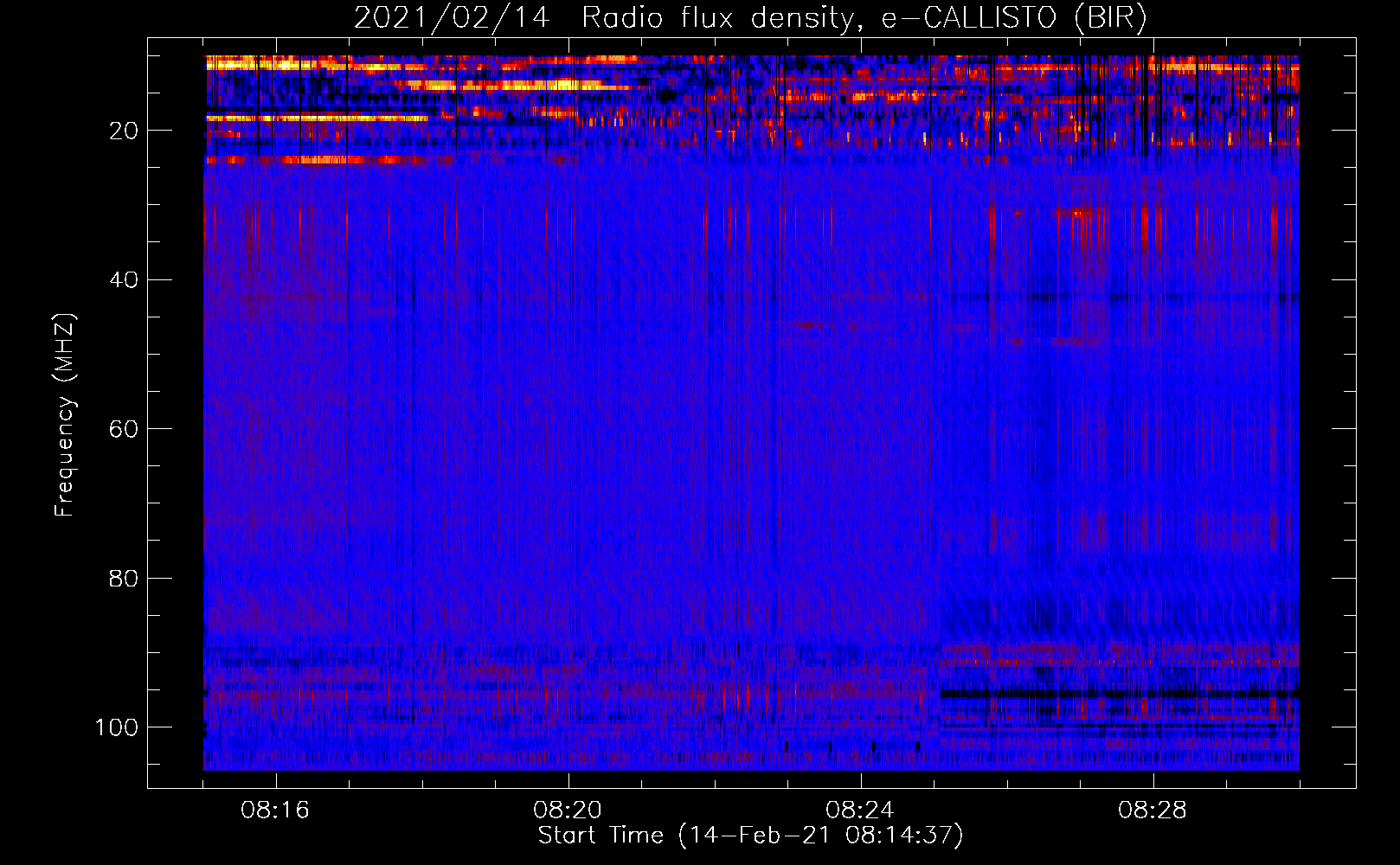Click the 'Frequency (MHZ)' axis label
This screenshot has width=1400, height=865.
tap(65, 415)
